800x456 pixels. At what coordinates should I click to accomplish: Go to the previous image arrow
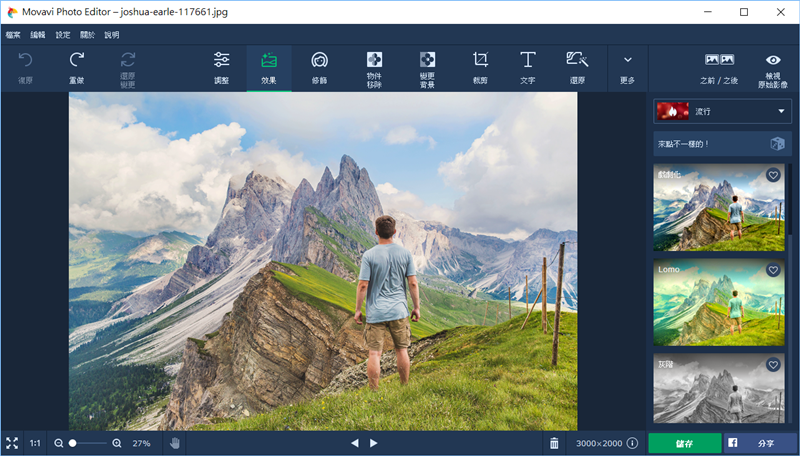coord(355,443)
